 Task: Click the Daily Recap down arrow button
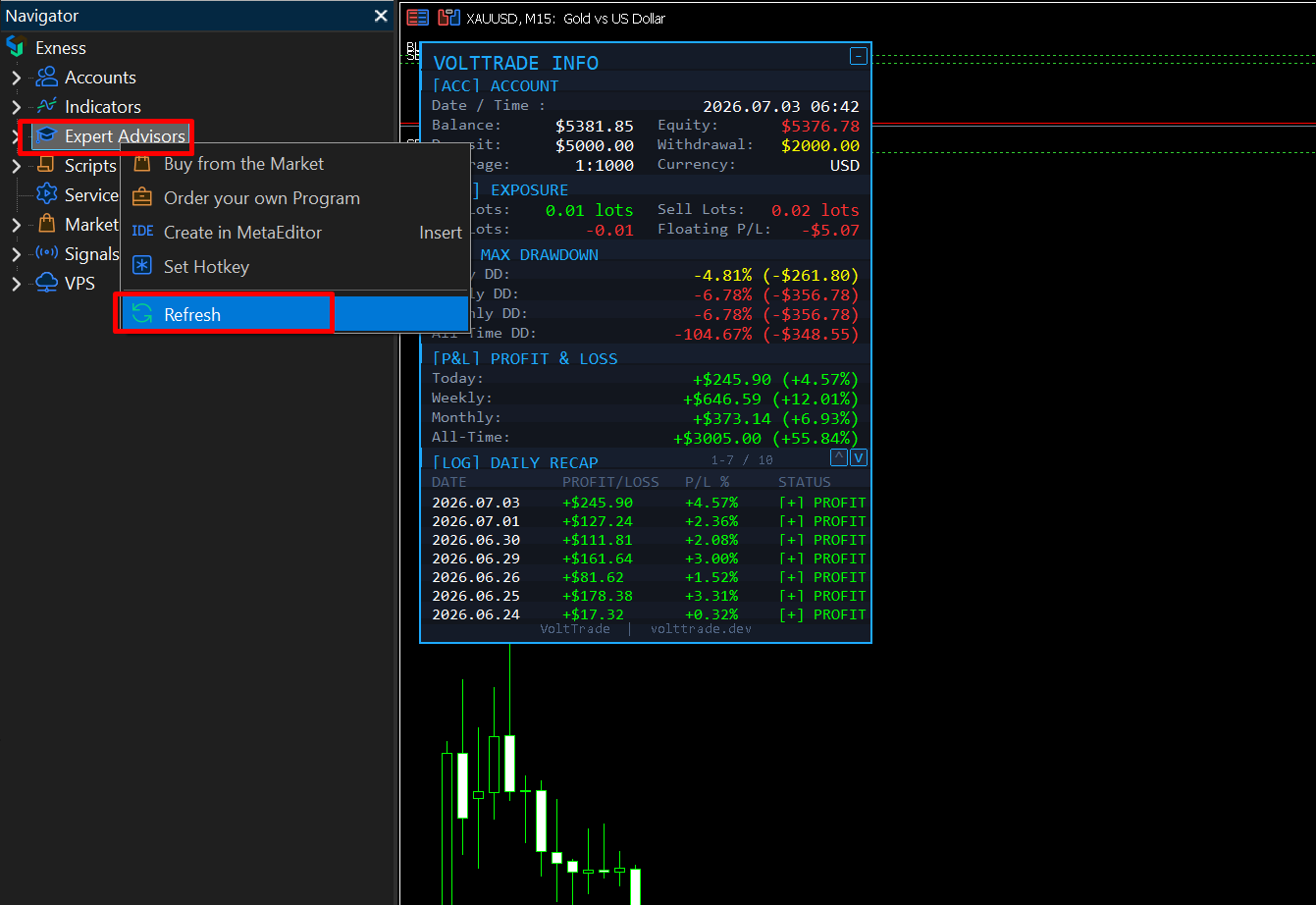(x=859, y=457)
